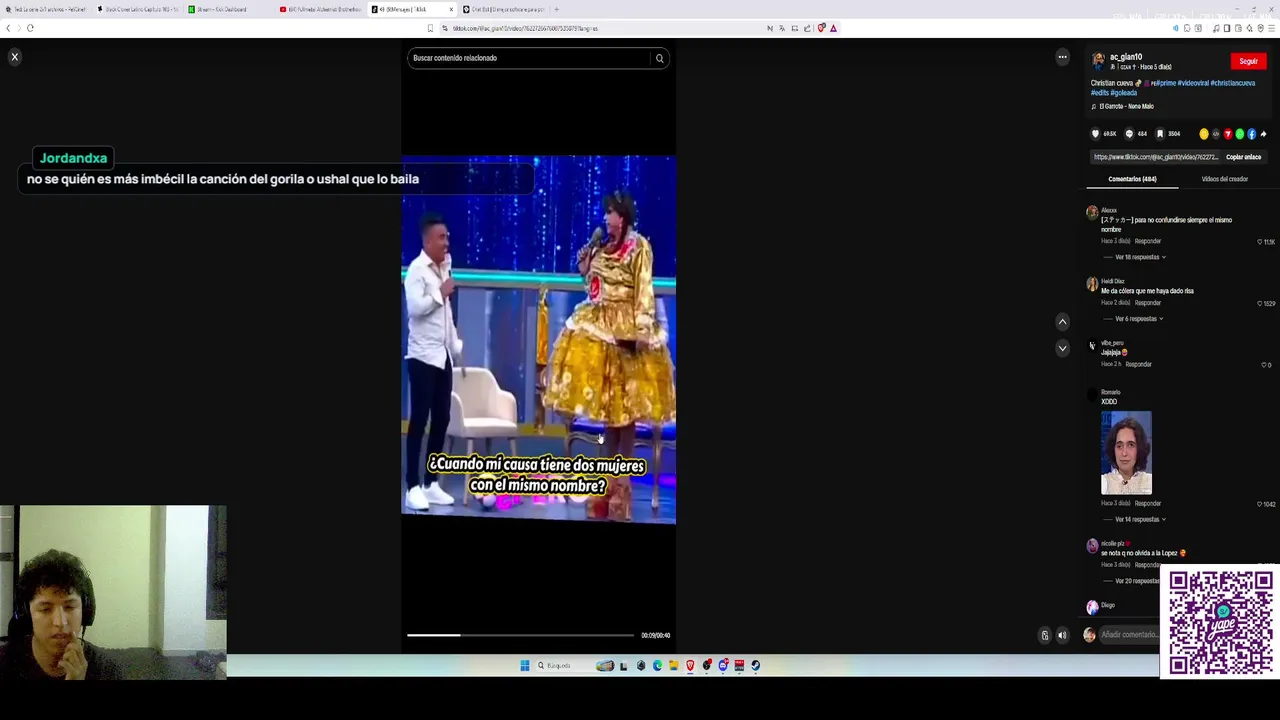
Task: Switch to Stream - Kick Dashboard tab
Action: click(x=227, y=9)
